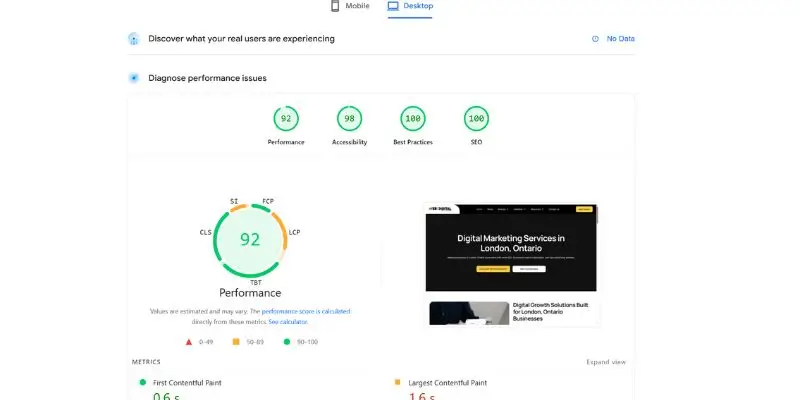The height and width of the screenshot is (400, 800).
Task: Click the FCP segment label on the gauge
Action: [268, 202]
